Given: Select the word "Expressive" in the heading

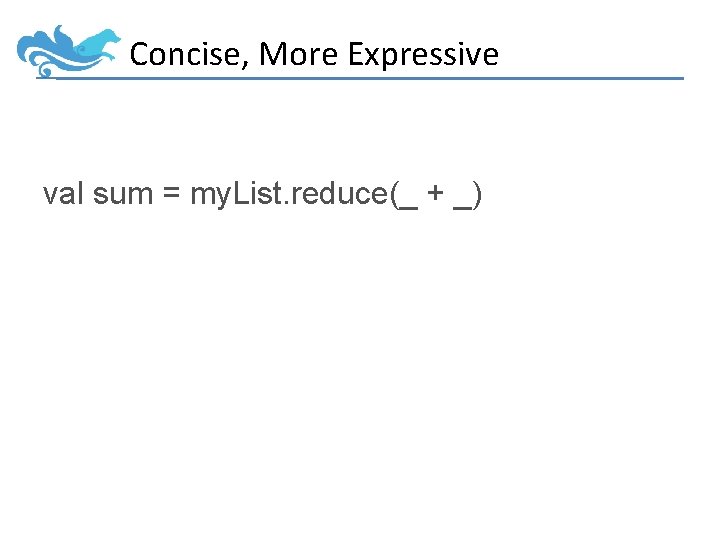Looking at the screenshot, I should point(423,54).
